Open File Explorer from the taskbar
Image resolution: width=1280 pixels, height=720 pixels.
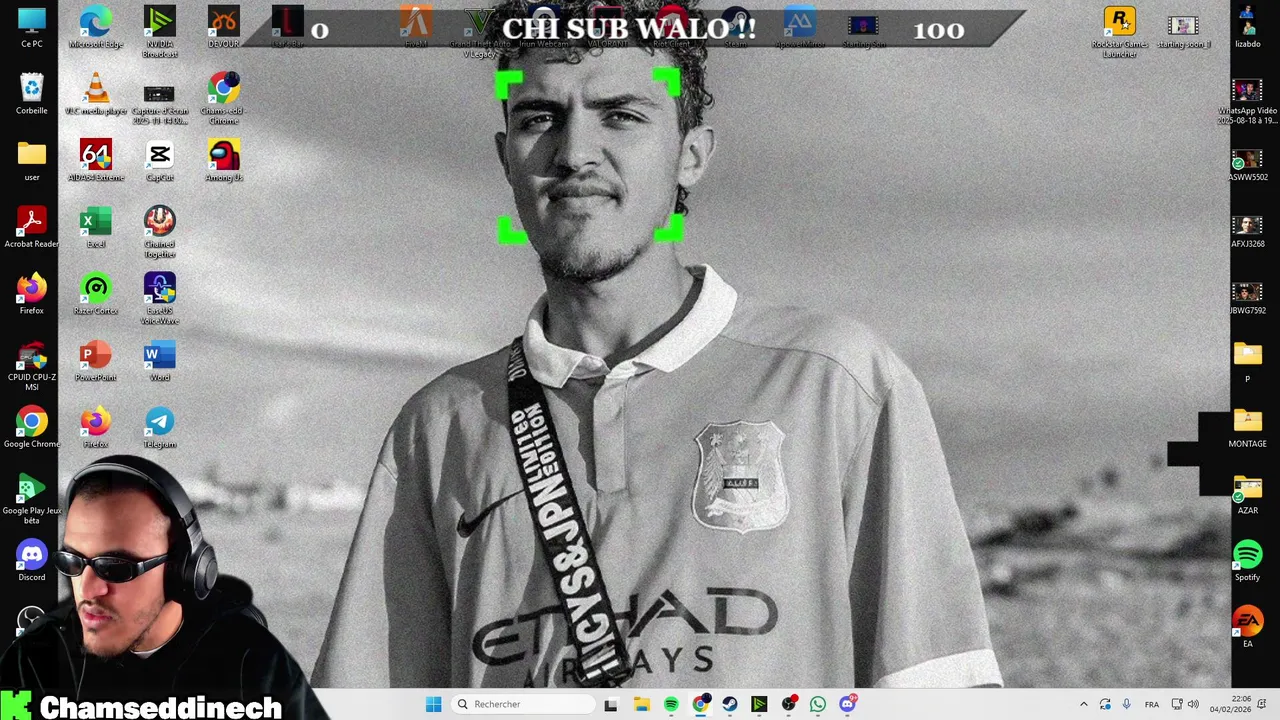641,704
